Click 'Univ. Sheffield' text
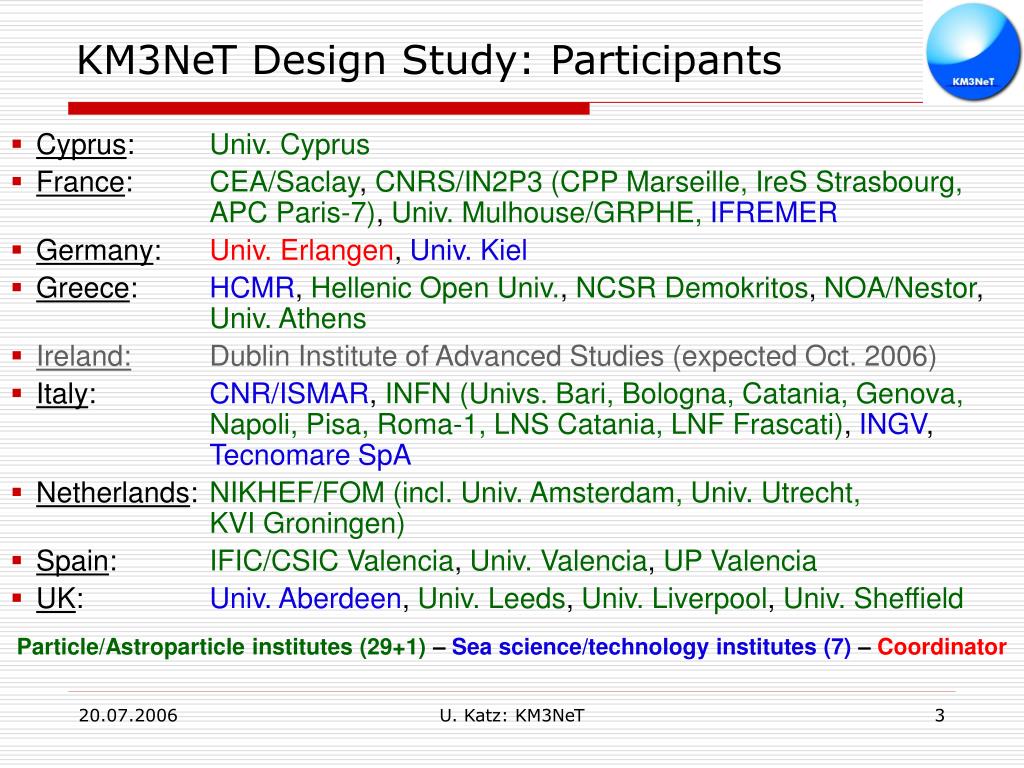The height and width of the screenshot is (768, 1024). point(873,599)
